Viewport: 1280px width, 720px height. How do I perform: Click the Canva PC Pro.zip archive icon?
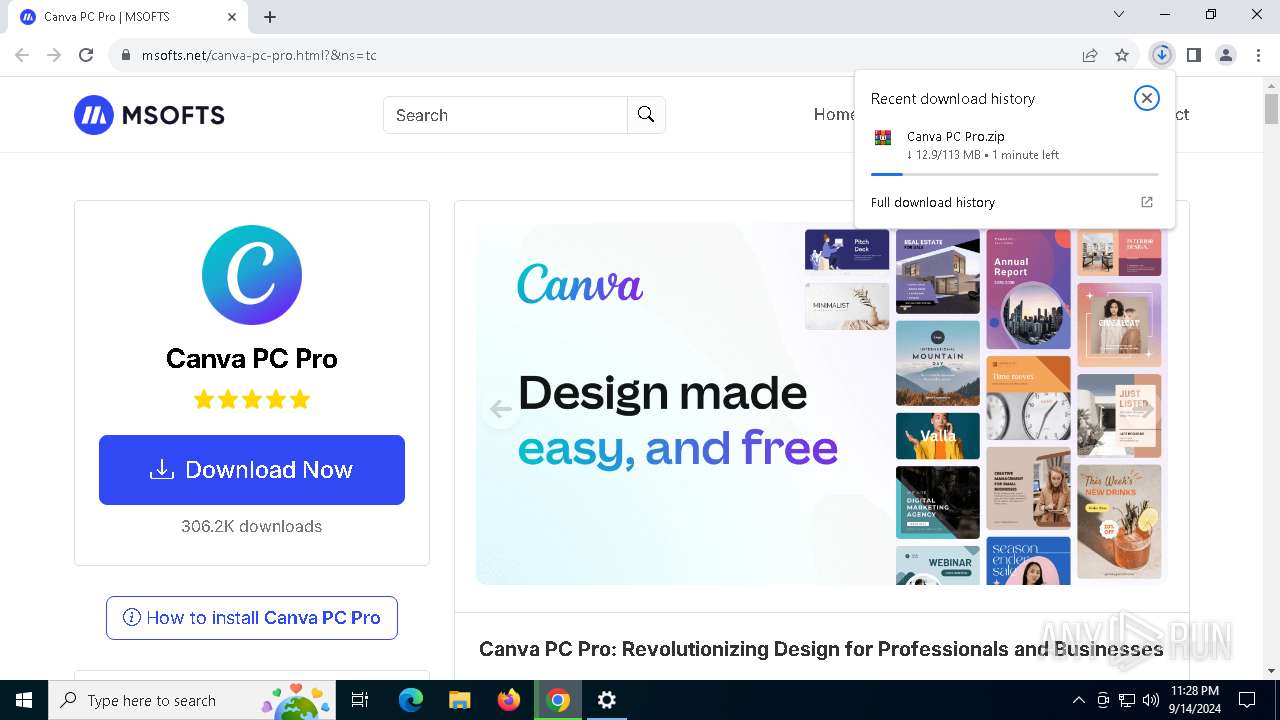click(x=882, y=137)
